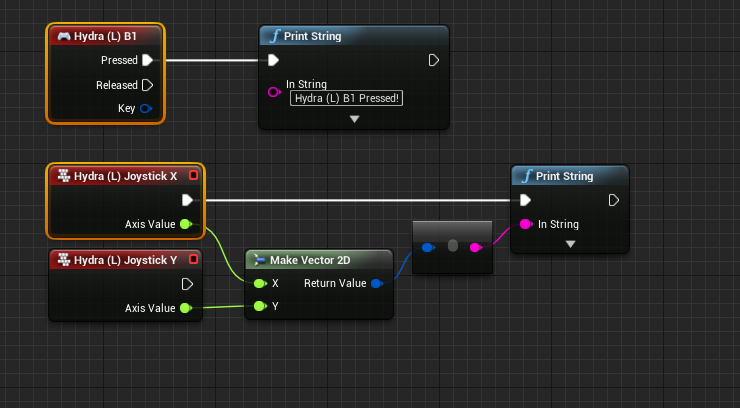The height and width of the screenshot is (408, 740).
Task: Click the axis icon on Hydra (L) Joystick X
Action: click(x=64, y=176)
